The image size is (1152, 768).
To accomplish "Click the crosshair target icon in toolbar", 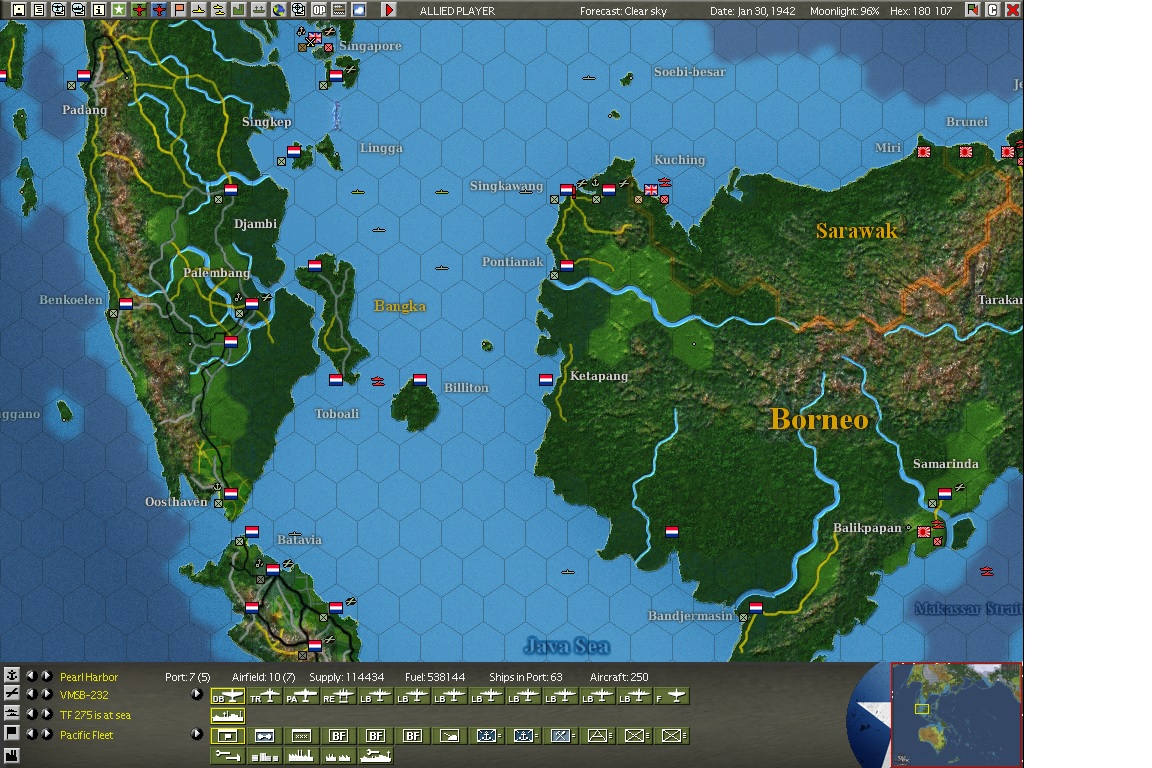I will coord(298,10).
